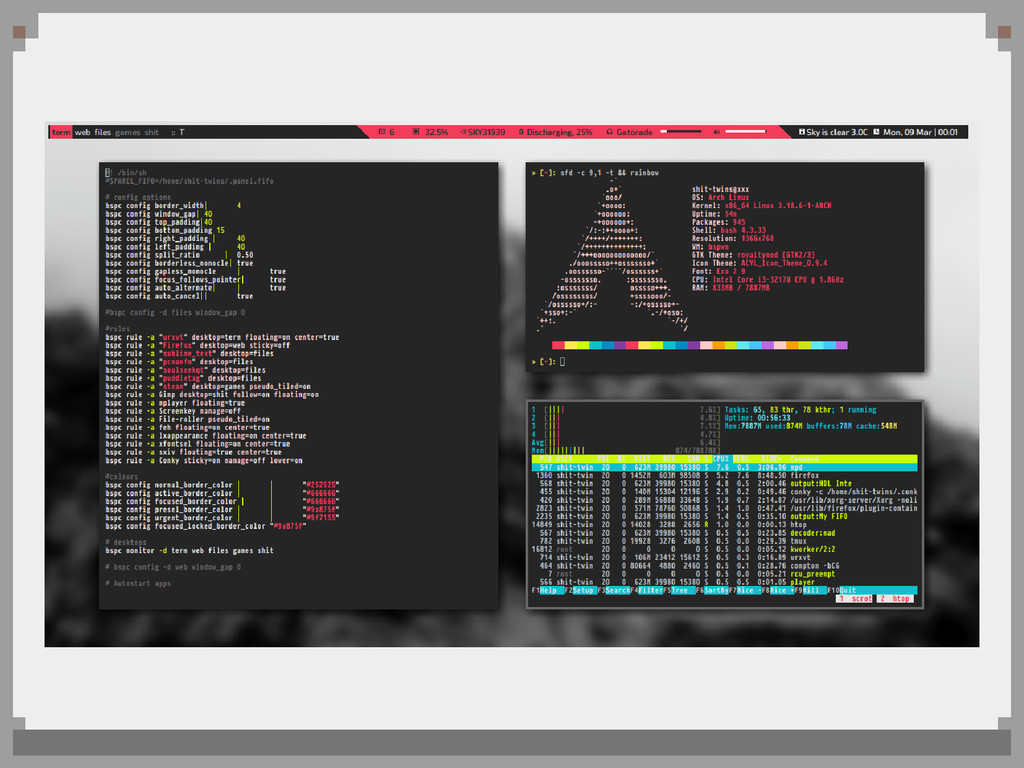Click the Sky is clear 3.0C text
The height and width of the screenshot is (768, 1024).
pos(837,132)
